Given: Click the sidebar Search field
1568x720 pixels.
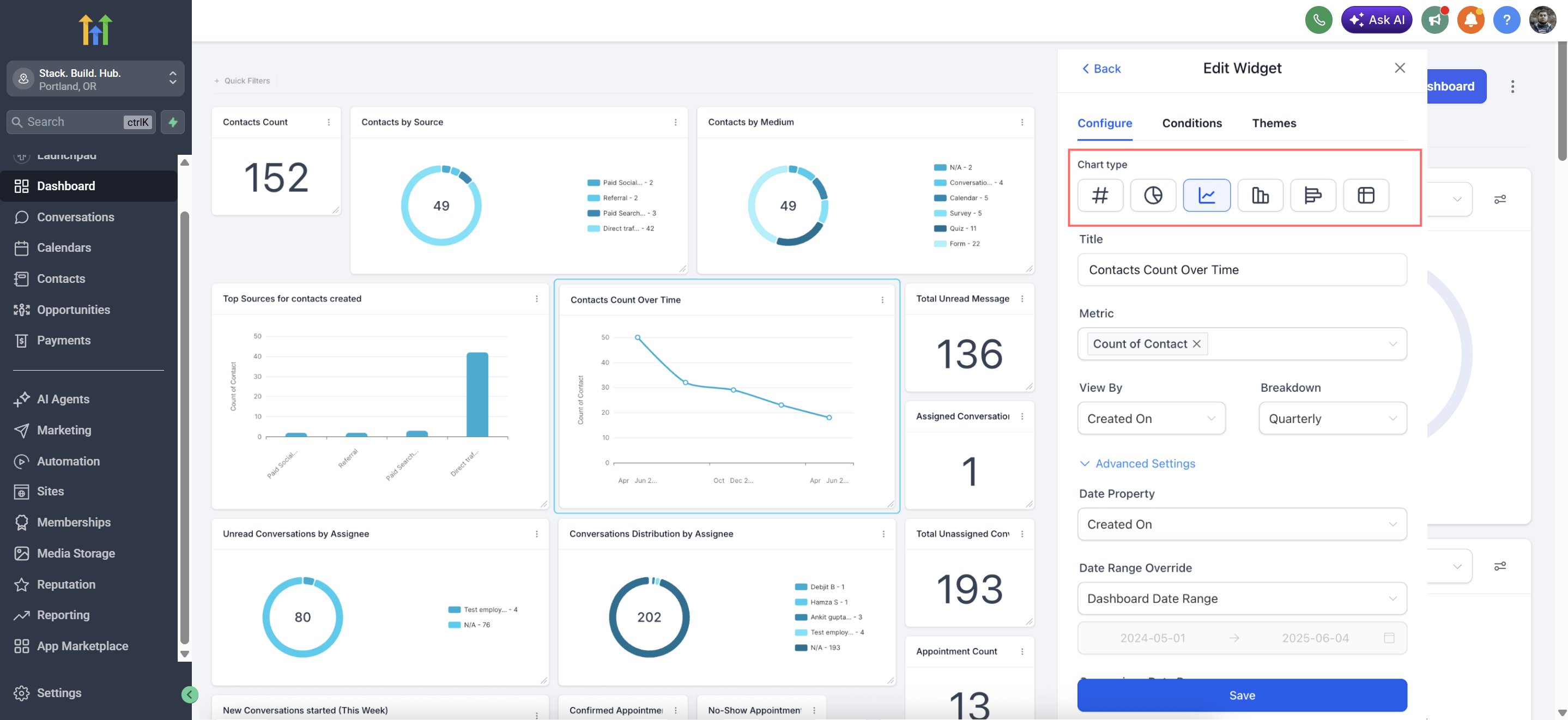Looking at the screenshot, I should coord(81,122).
